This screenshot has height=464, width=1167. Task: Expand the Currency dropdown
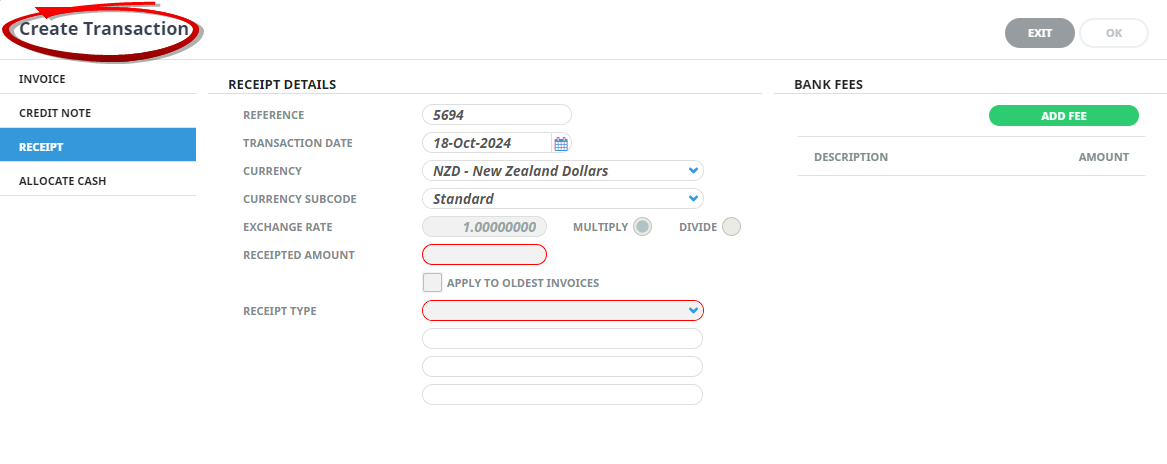point(563,171)
